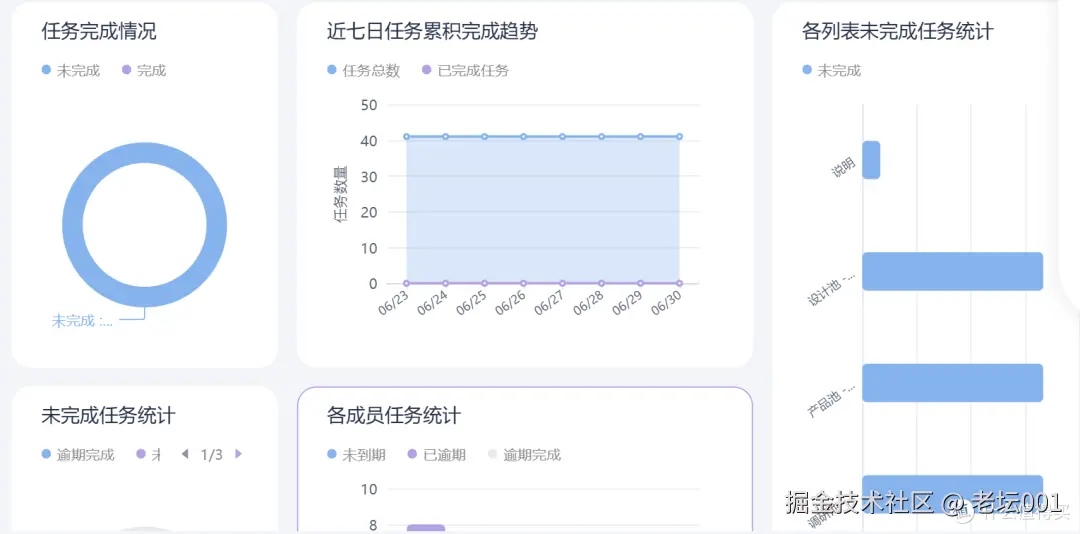Image resolution: width=1080 pixels, height=534 pixels.
Task: Click the 说明 axis label in list chart
Action: pos(843,167)
